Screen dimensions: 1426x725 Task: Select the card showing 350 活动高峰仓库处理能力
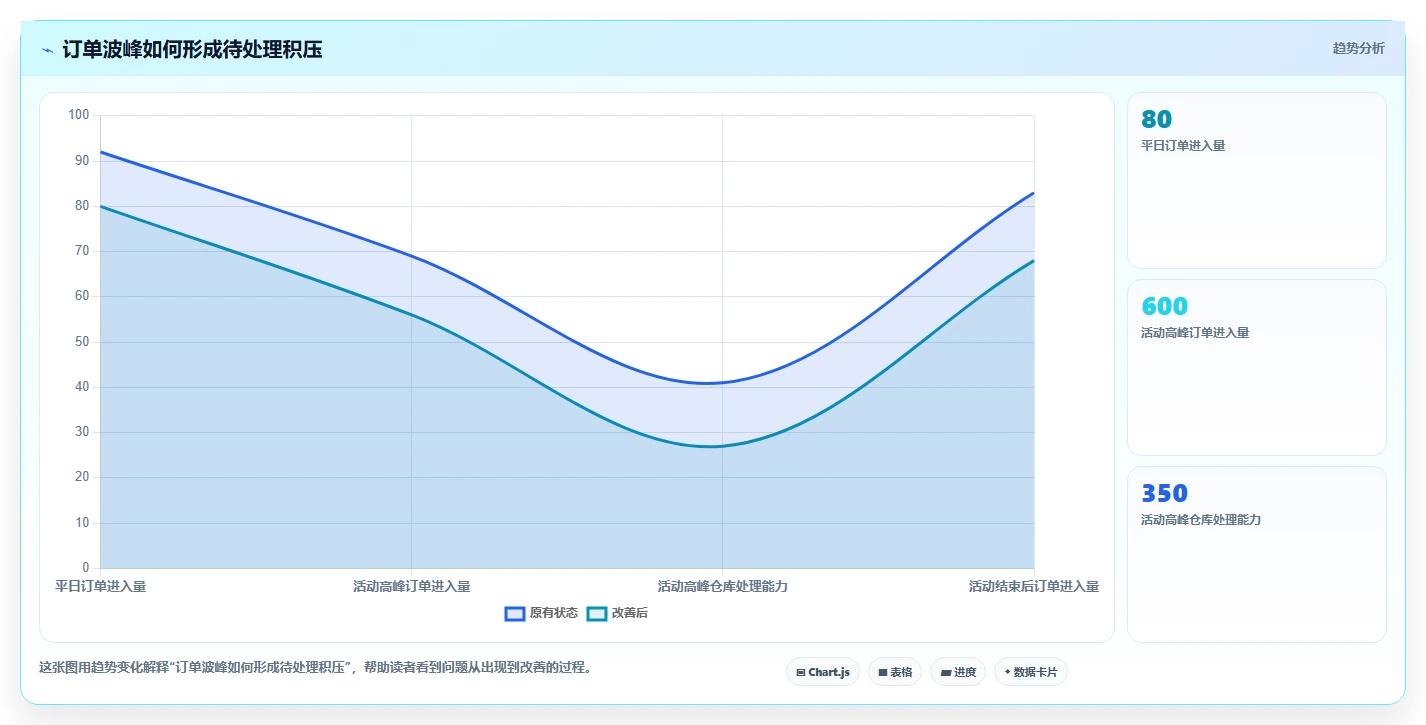coord(1256,554)
